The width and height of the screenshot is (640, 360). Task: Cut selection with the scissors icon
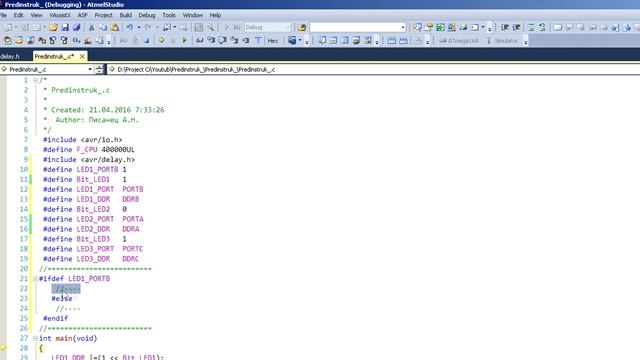point(91,27)
